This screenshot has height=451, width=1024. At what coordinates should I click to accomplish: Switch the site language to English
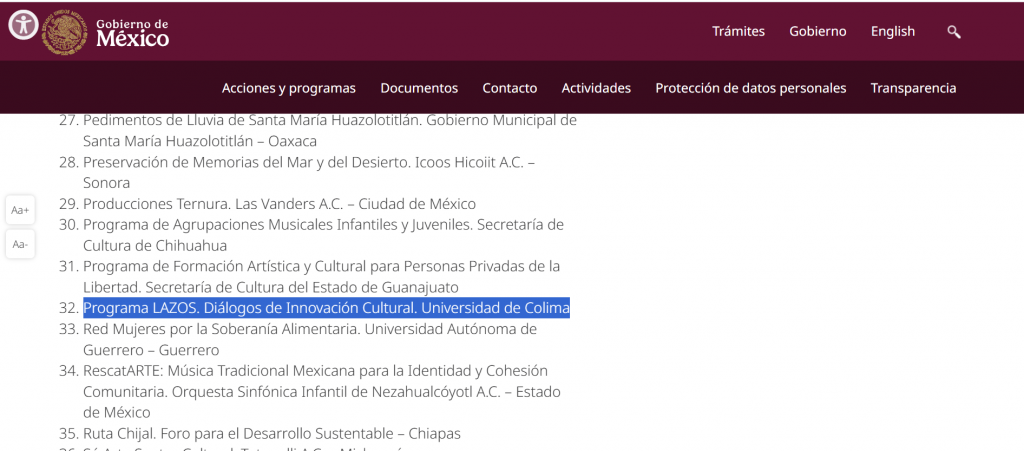tap(892, 31)
